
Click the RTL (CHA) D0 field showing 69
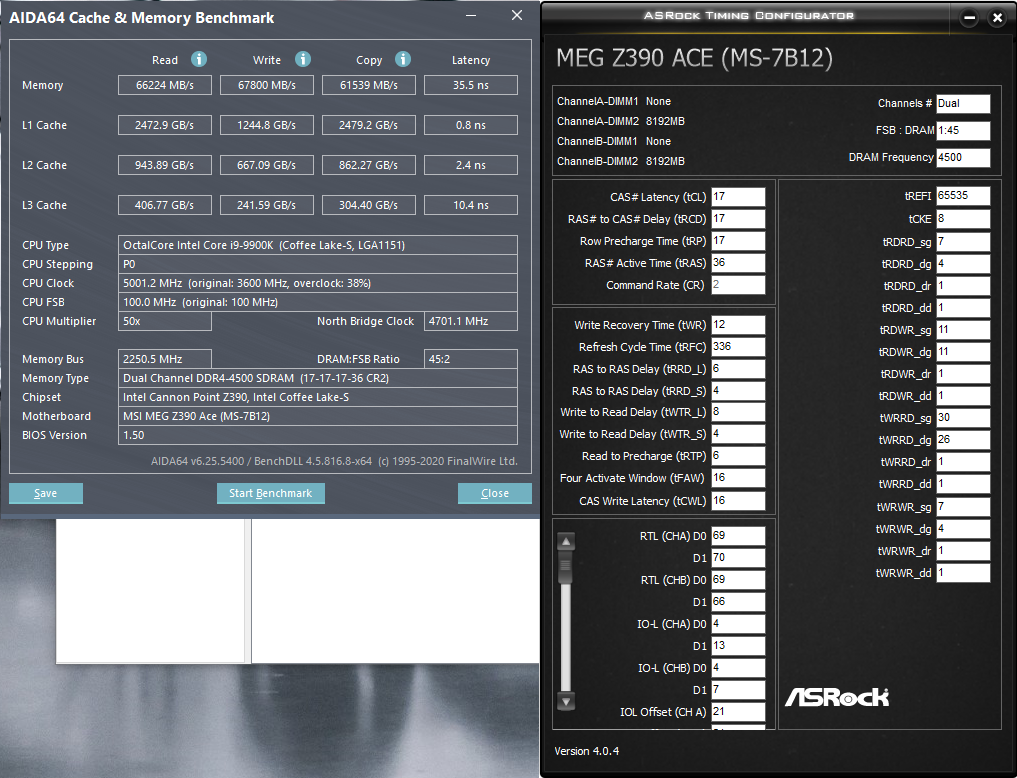738,536
